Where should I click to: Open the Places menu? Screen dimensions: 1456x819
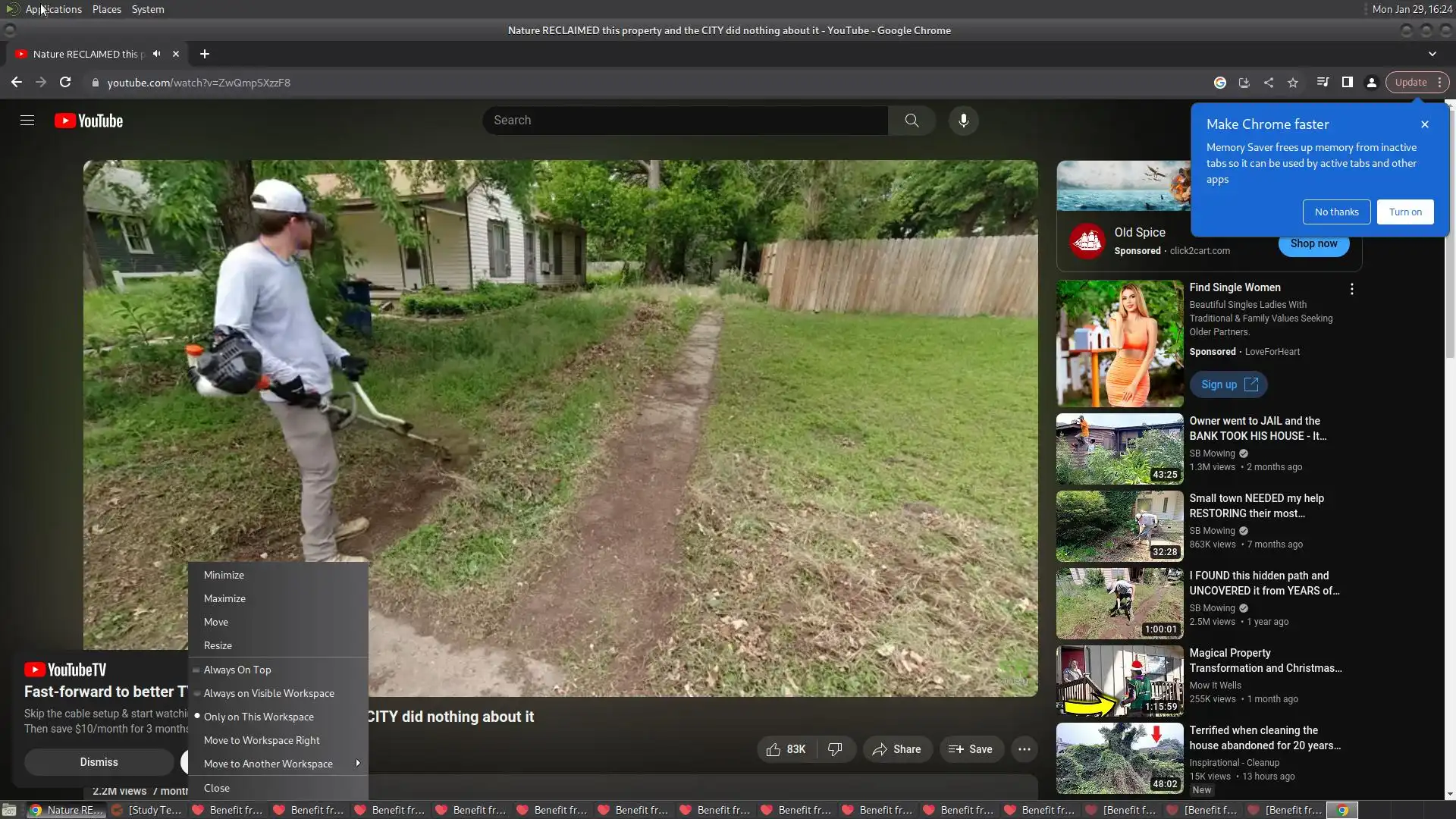pos(106,9)
